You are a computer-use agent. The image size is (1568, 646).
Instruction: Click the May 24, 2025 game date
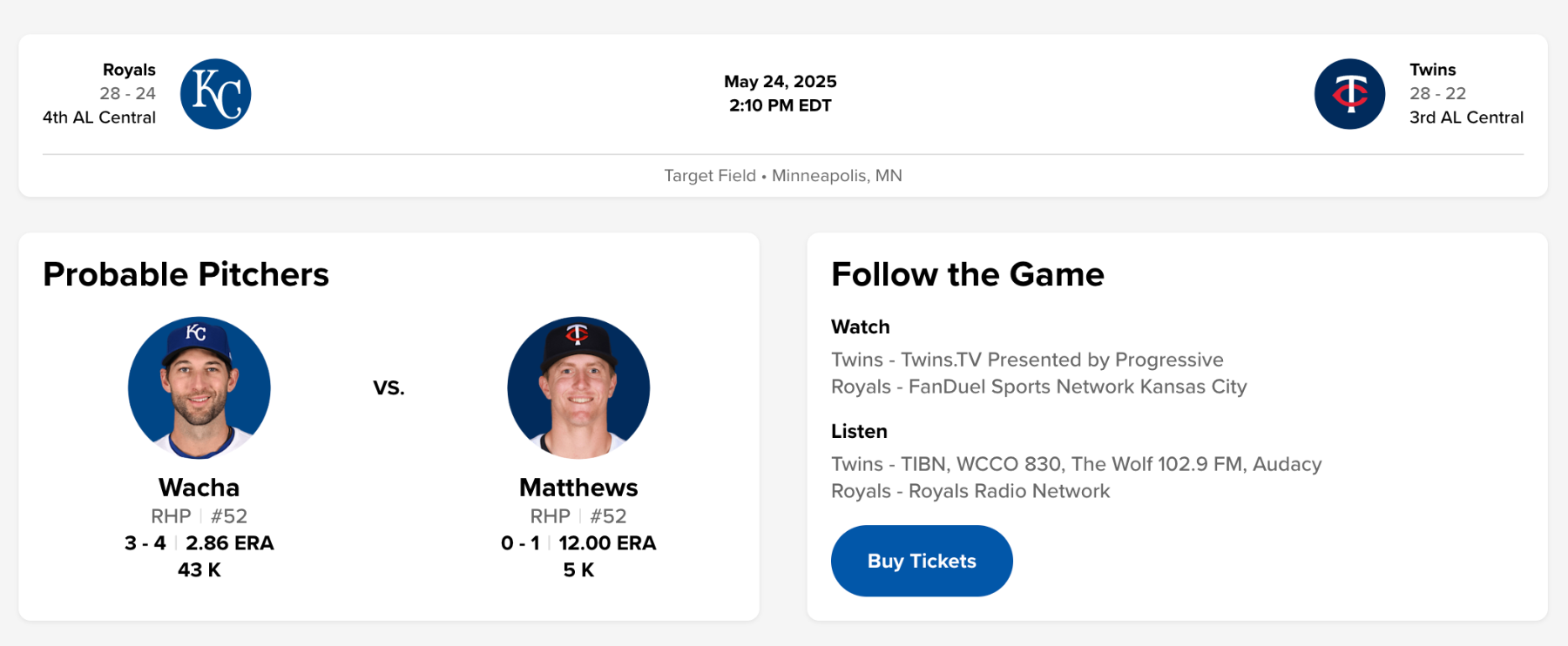(780, 81)
